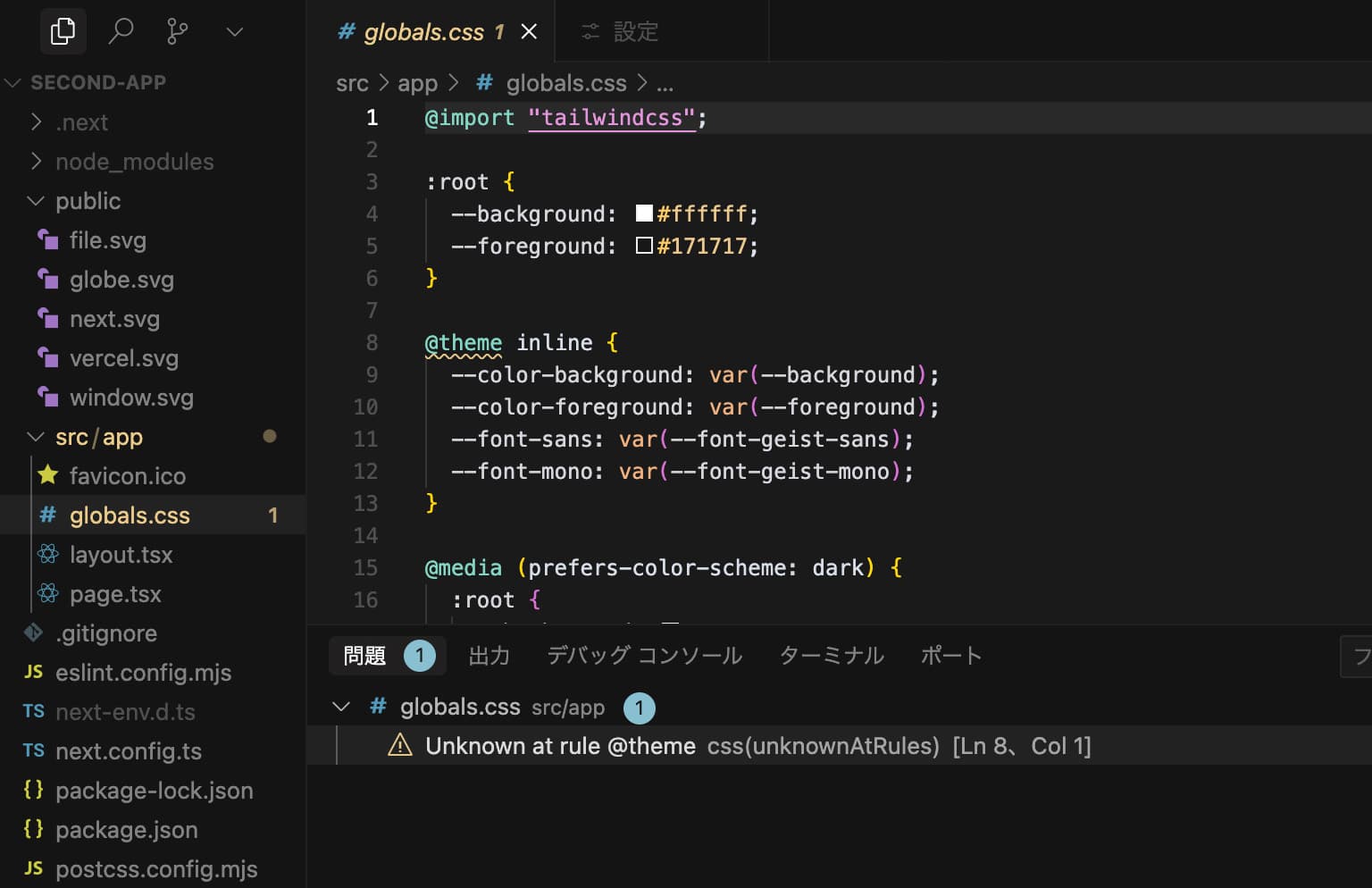Image resolution: width=1372 pixels, height=888 pixels.
Task: Click the hash icon on globals.css editor tab
Action: point(347,32)
